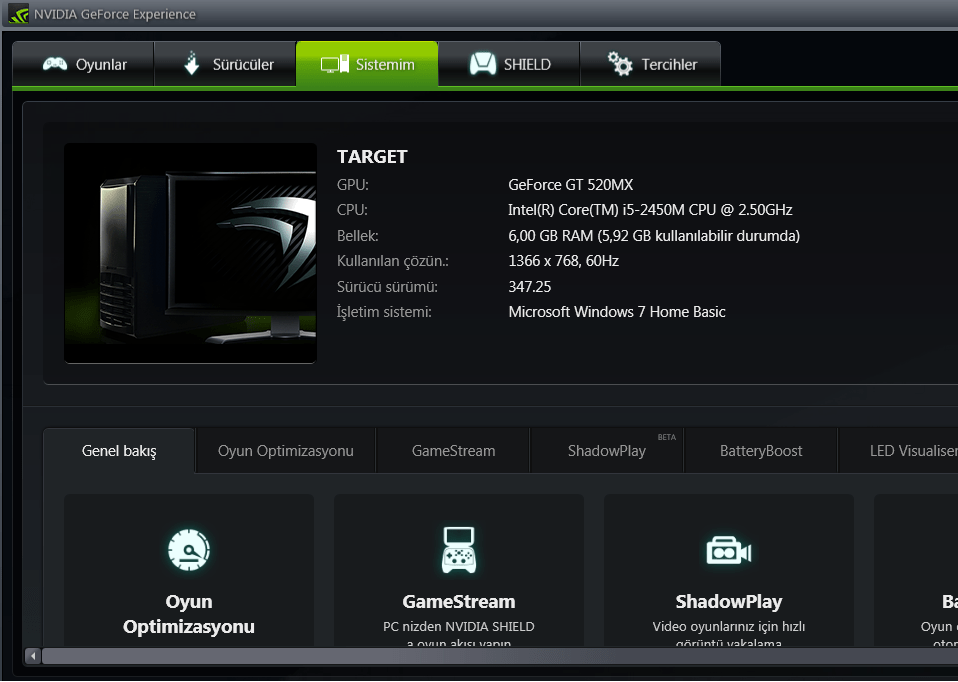Click the GPU: label
Image resolution: width=958 pixels, height=682 pixels.
(x=353, y=185)
